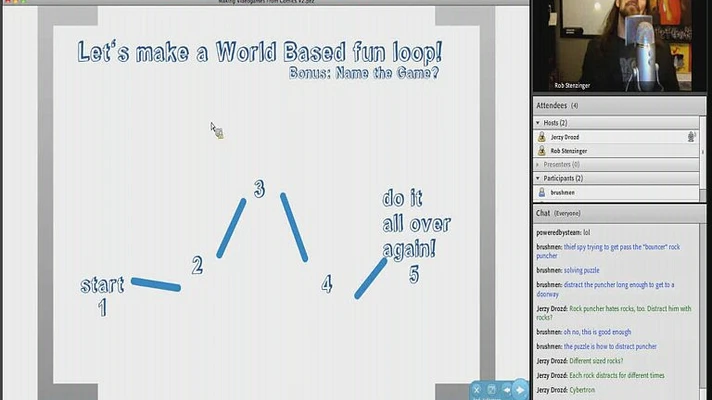Image resolution: width=712 pixels, height=400 pixels.
Task: Click message 'the puzzle is how to distract puncher'
Action: tap(610, 346)
